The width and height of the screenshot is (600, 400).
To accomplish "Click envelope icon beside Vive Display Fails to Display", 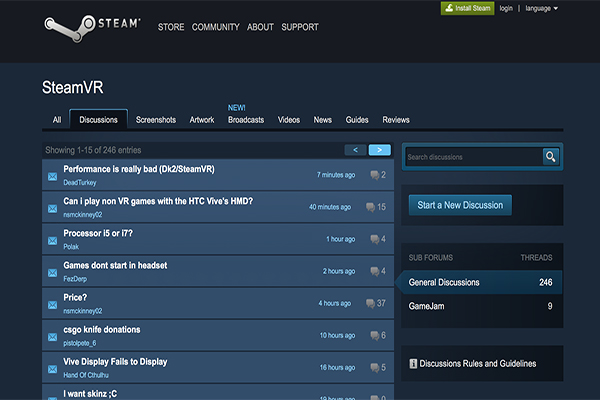I will click(x=52, y=369).
